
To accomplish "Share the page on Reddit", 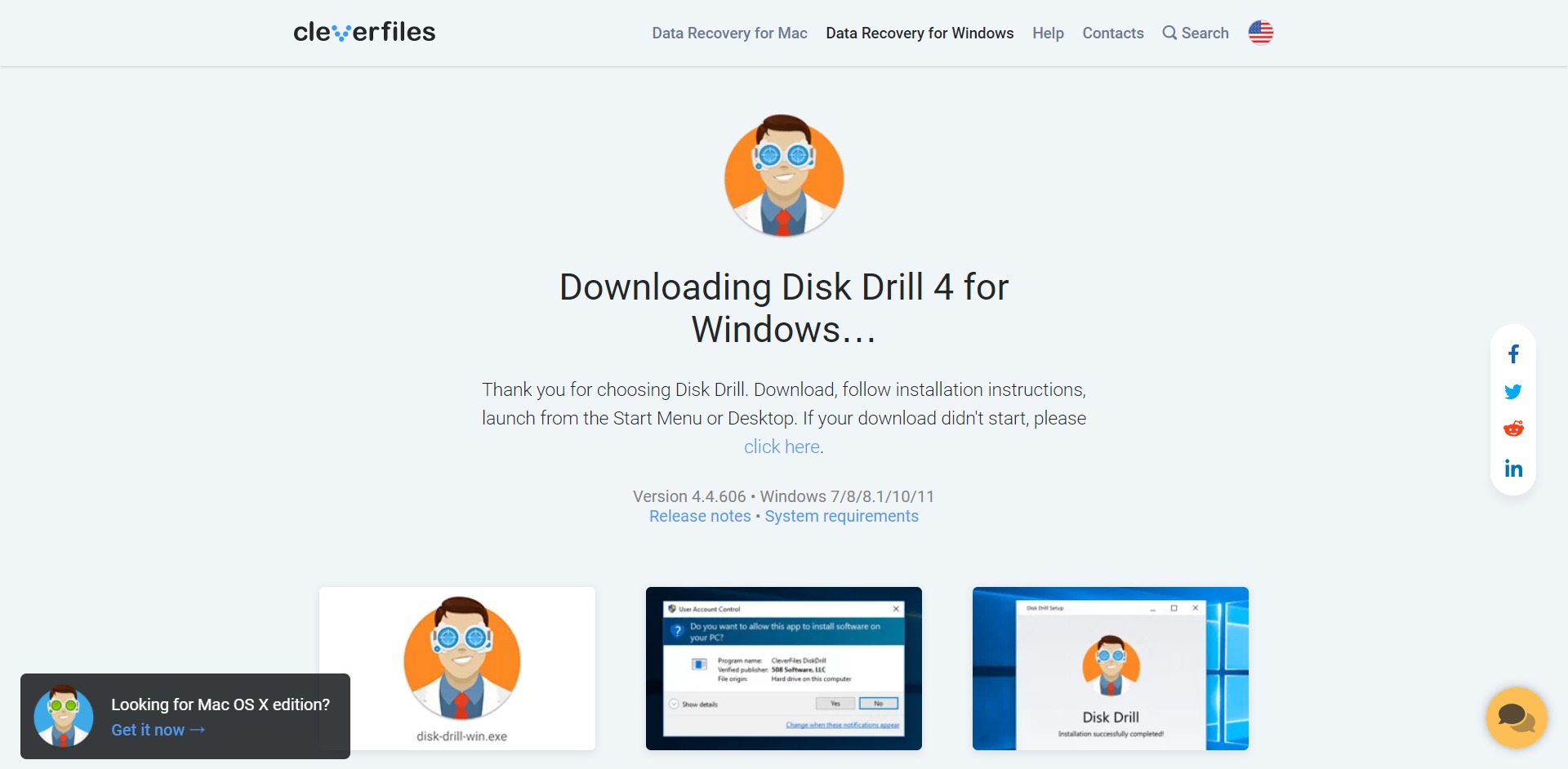I will pos(1513,429).
